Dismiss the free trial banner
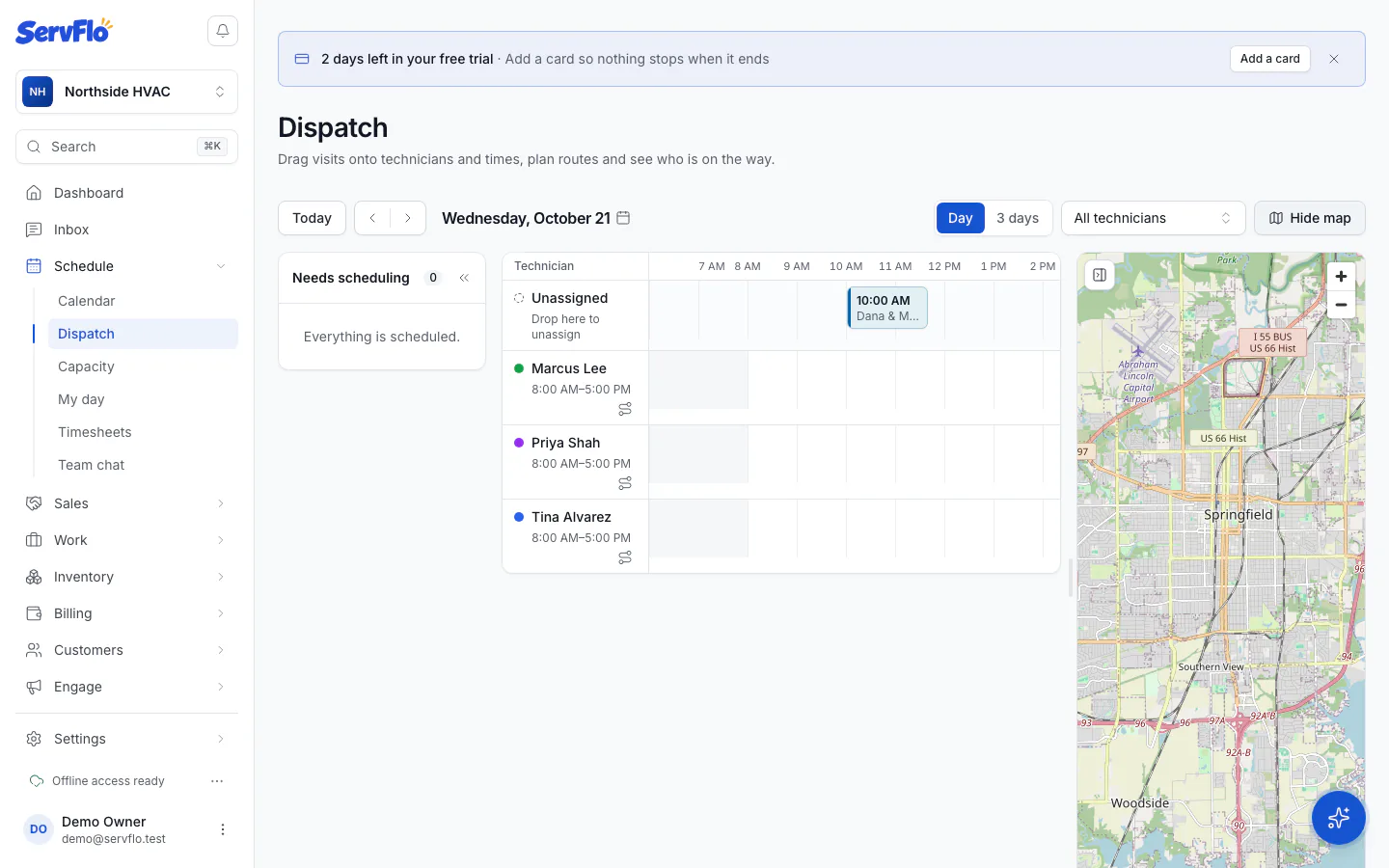 (1334, 59)
